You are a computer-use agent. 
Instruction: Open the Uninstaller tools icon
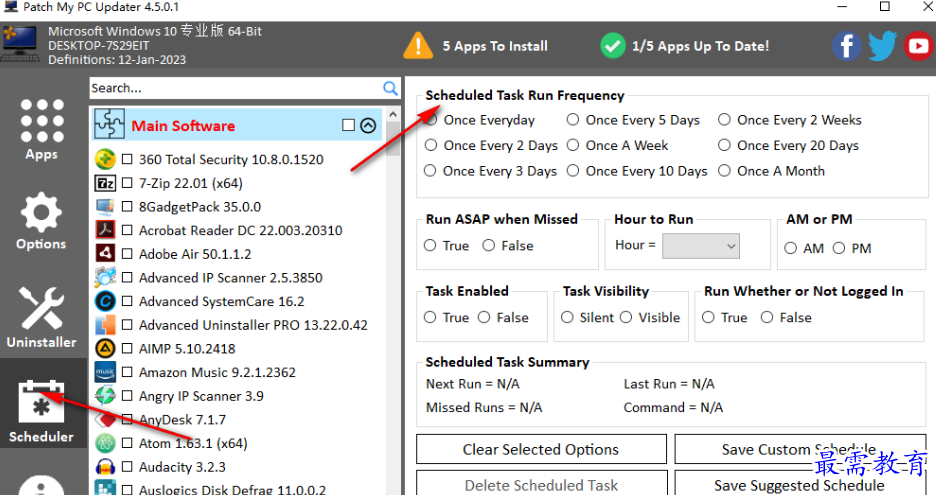[41, 317]
